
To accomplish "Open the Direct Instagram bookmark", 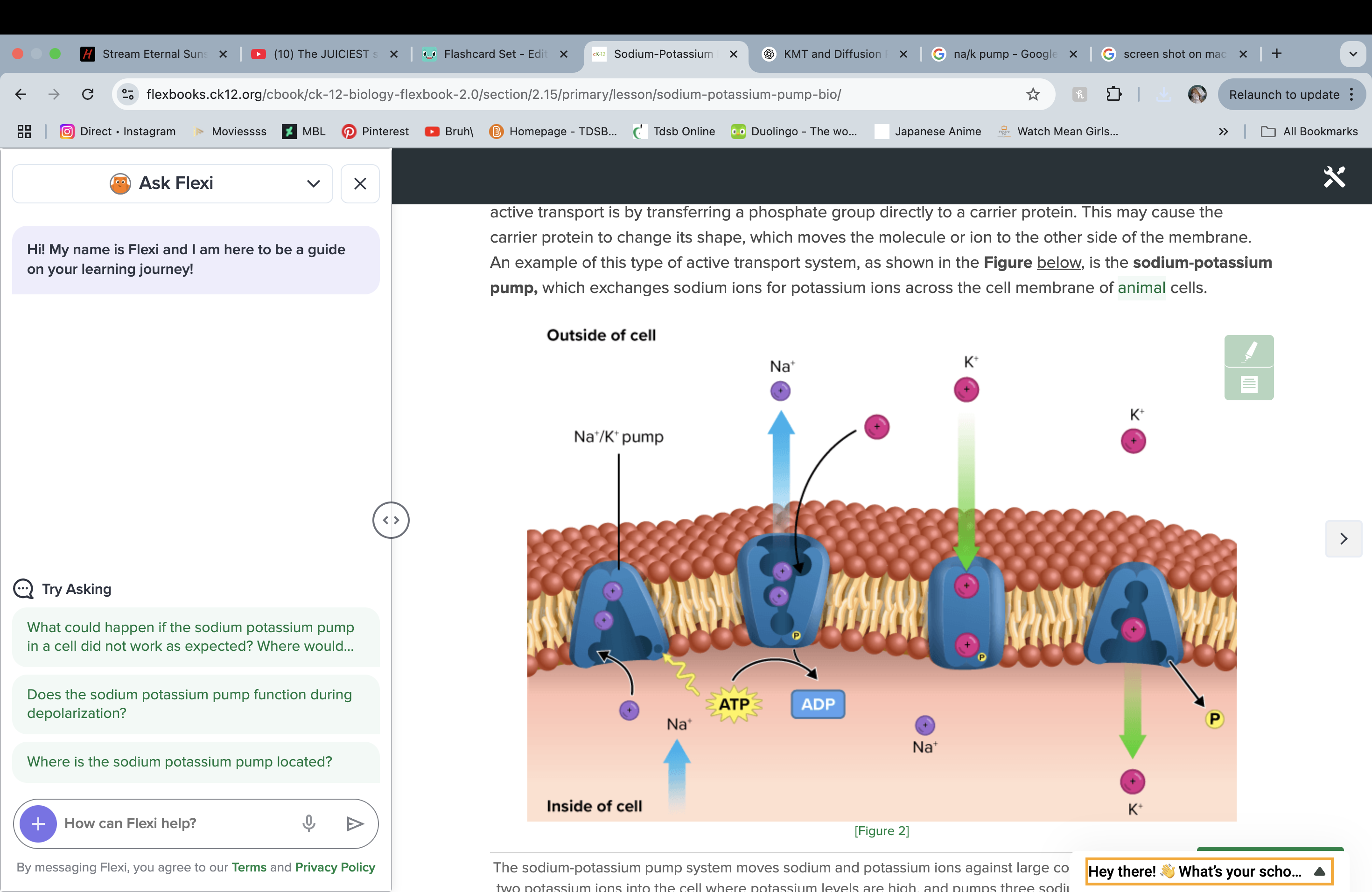I will 118,132.
